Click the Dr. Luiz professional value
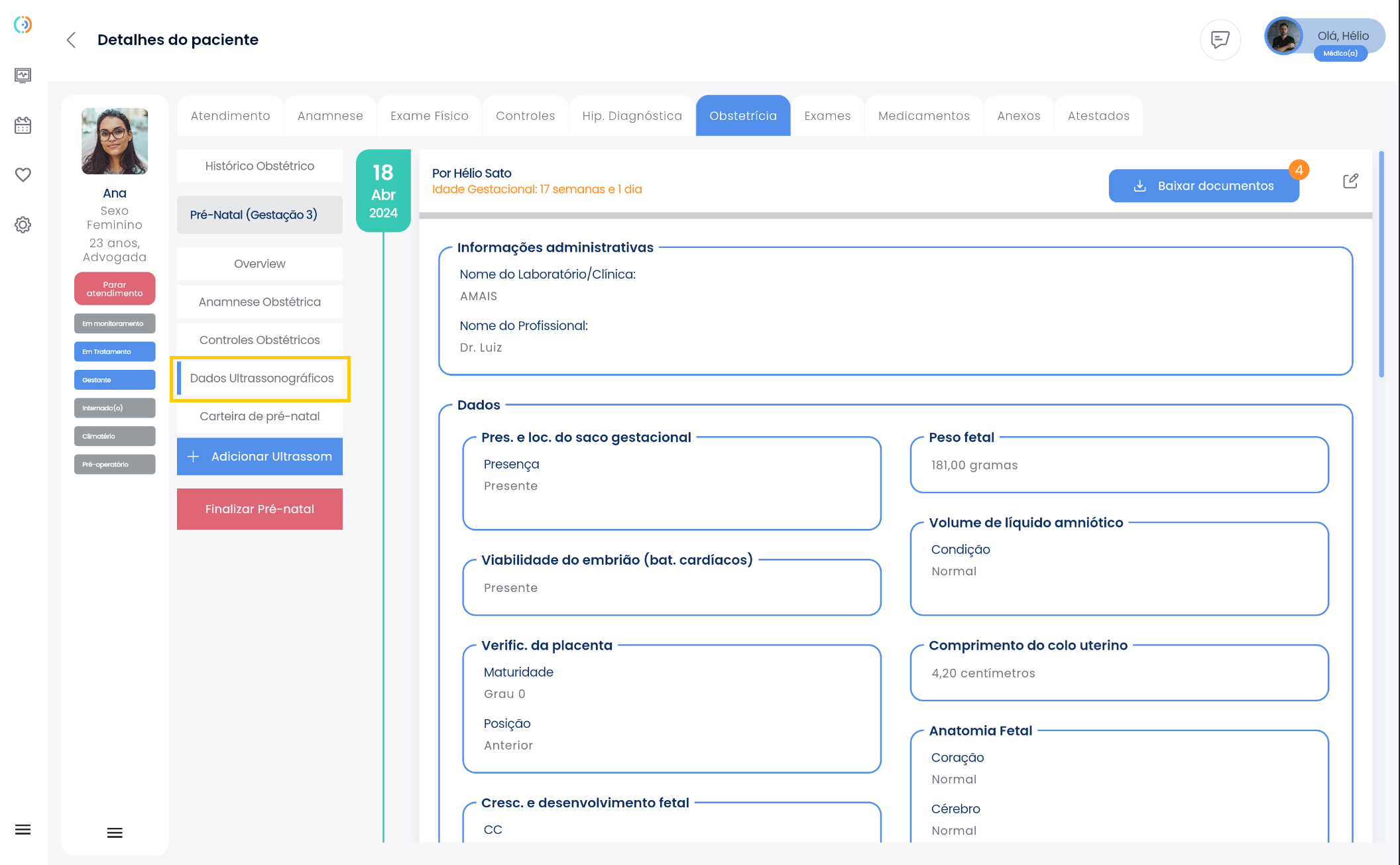The image size is (1400, 865). click(481, 348)
